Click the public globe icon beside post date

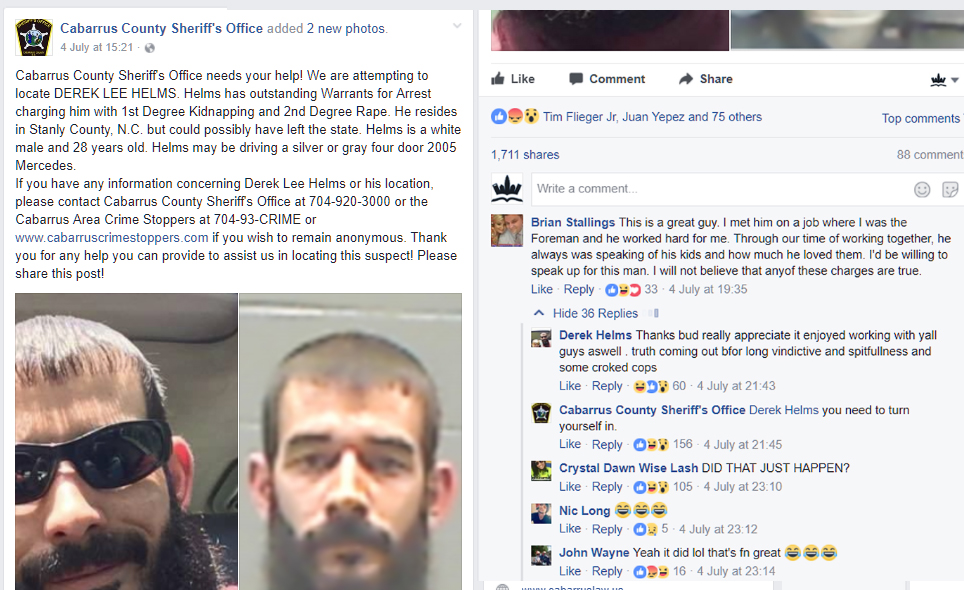[149, 48]
